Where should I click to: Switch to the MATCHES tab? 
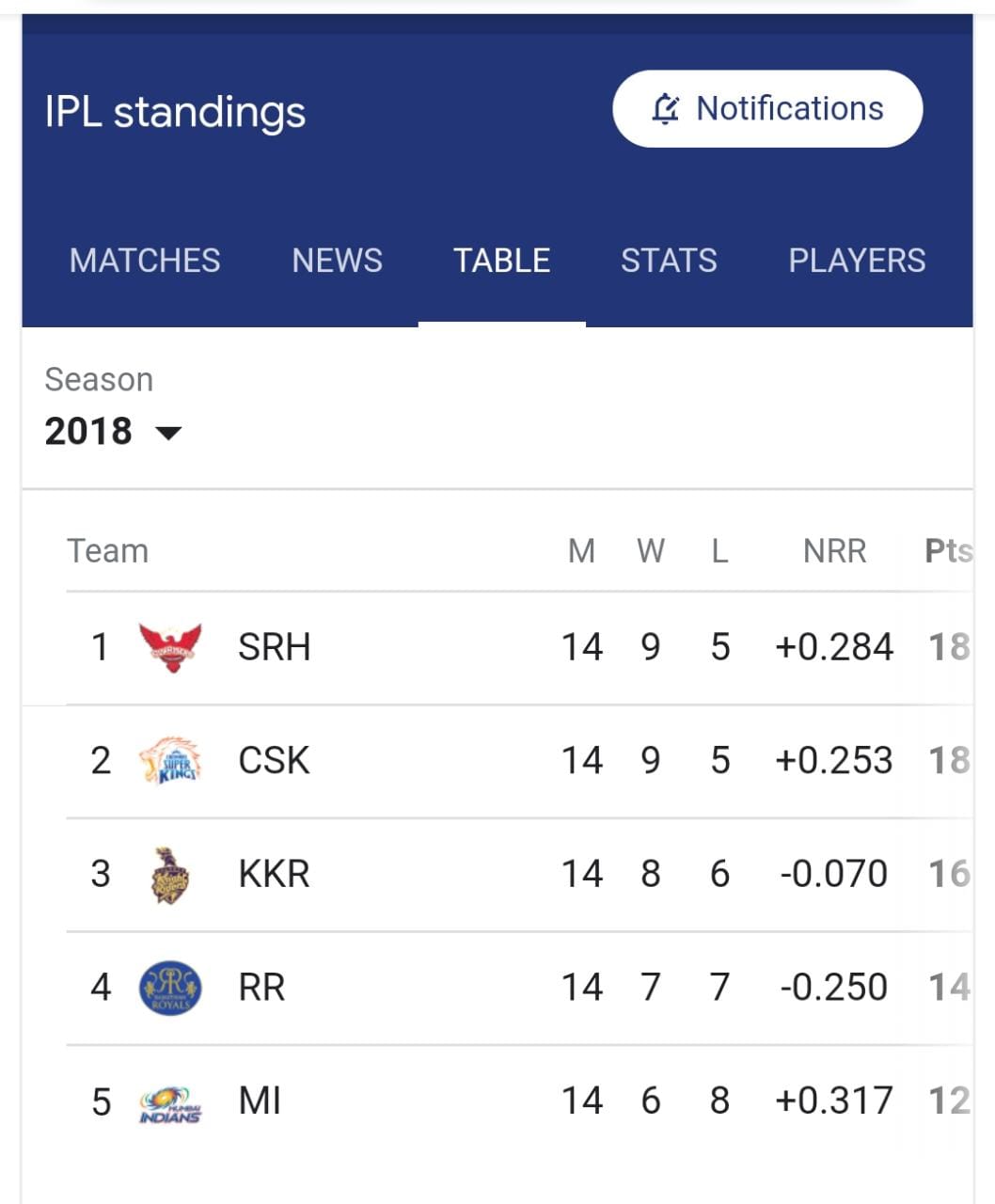145,261
